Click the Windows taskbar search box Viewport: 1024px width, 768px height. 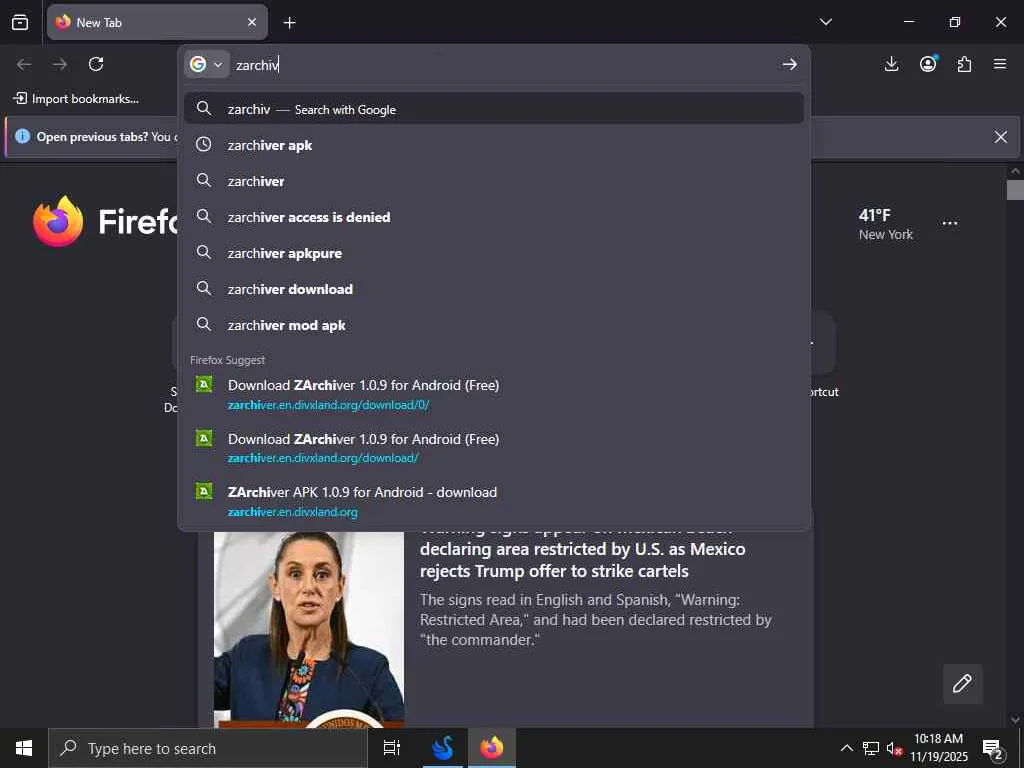tap(208, 748)
